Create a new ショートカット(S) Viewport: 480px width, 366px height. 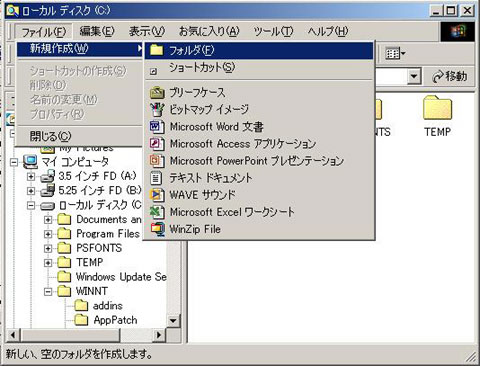click(x=259, y=68)
